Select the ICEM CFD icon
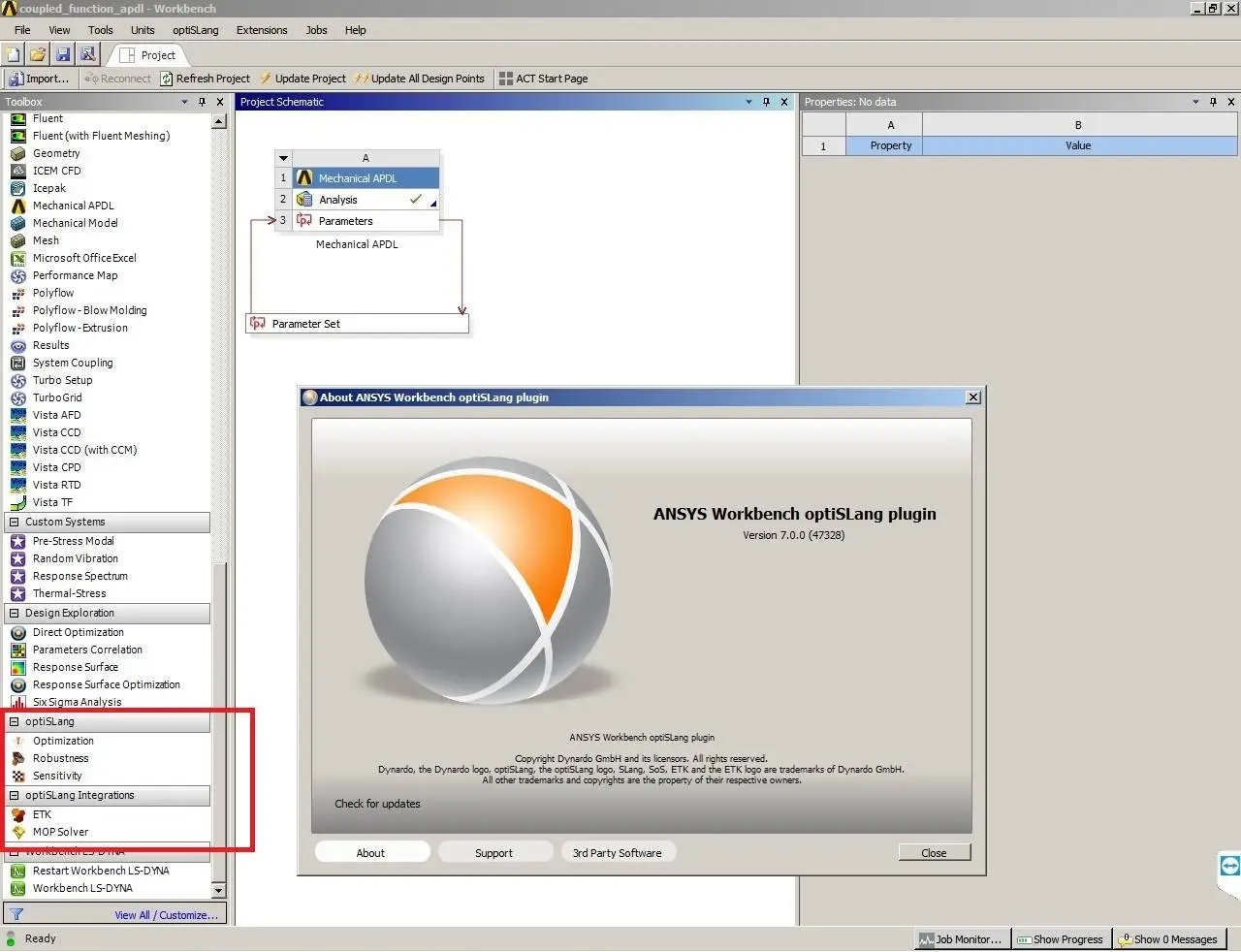The width and height of the screenshot is (1241, 952). point(18,171)
